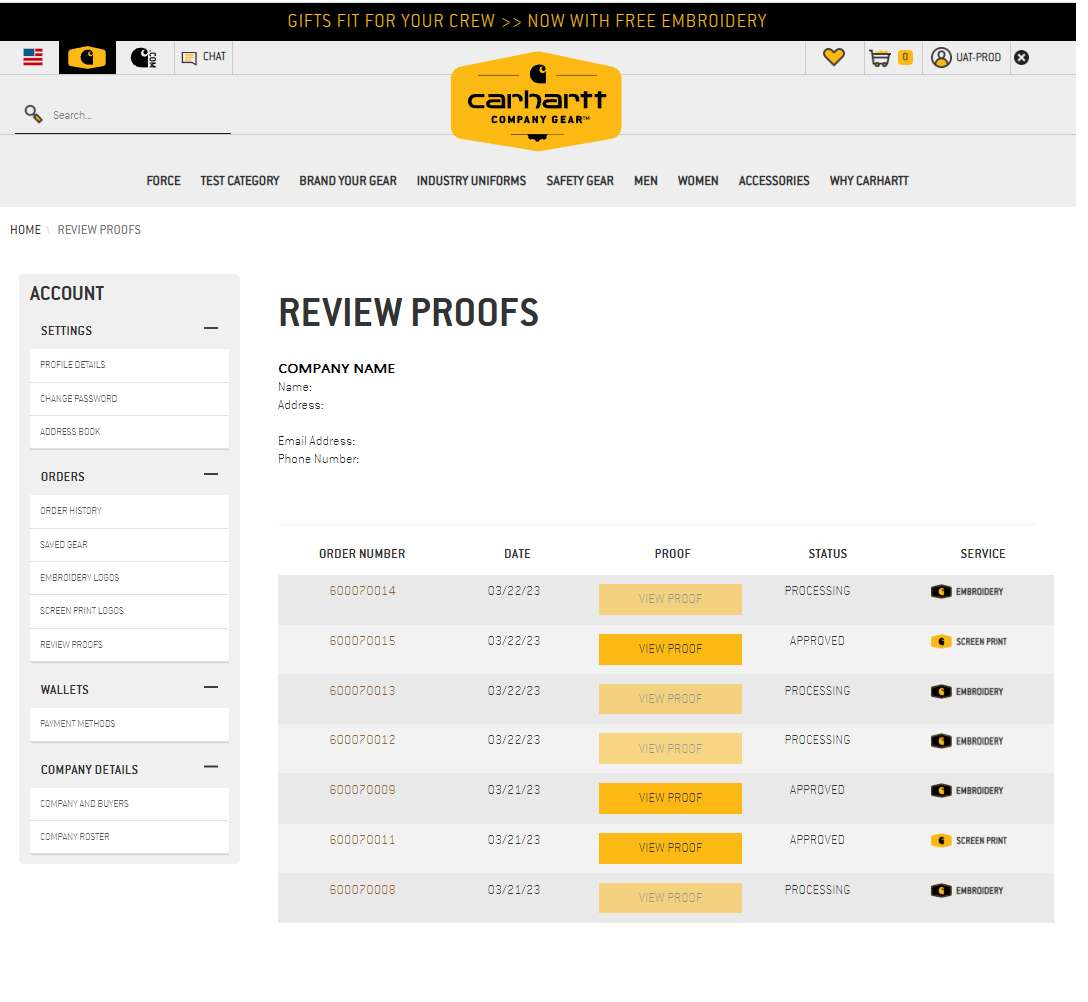View proof for order 600070009
Screen dimensions: 1088x1002
coord(670,798)
